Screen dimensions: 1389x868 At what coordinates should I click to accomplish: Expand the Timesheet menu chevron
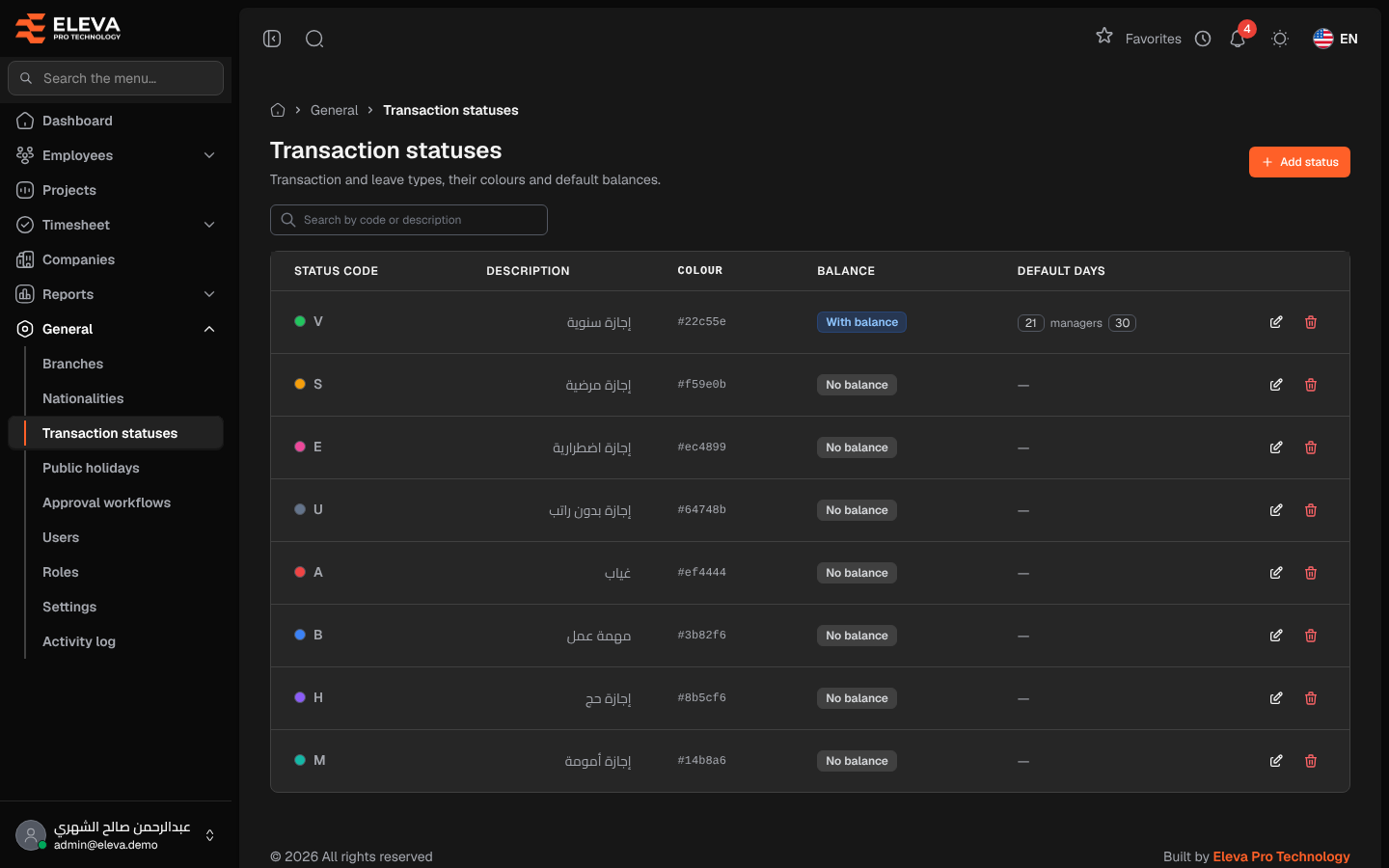click(209, 225)
